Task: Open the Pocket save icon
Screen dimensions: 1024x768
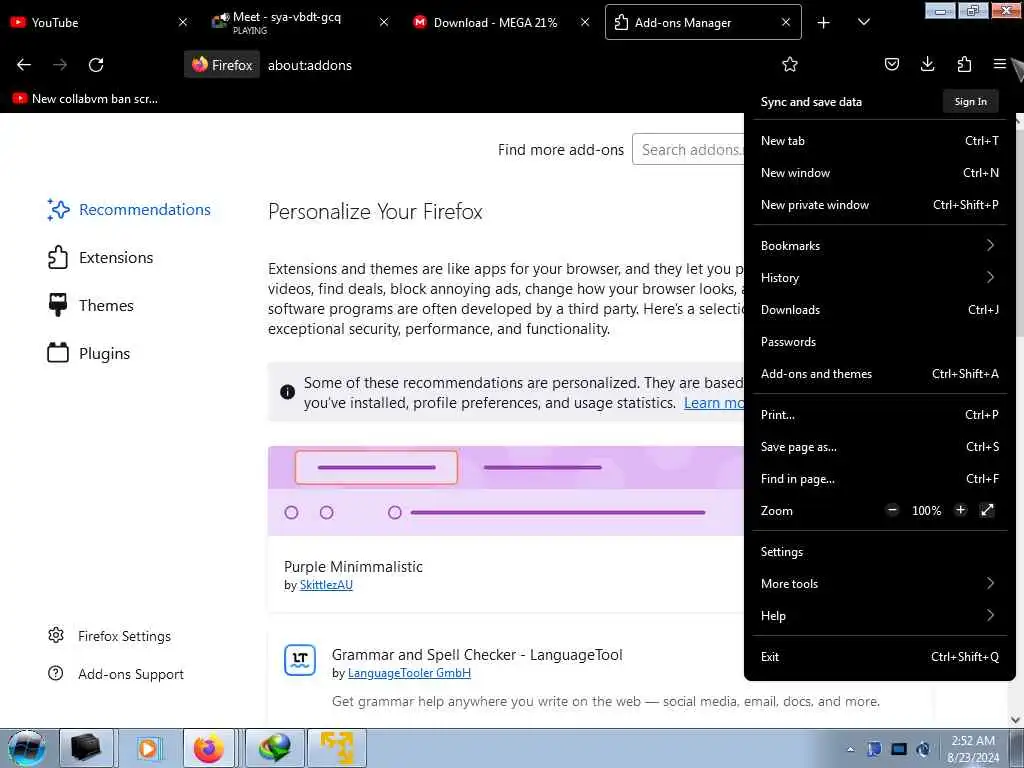Action: tap(891, 64)
